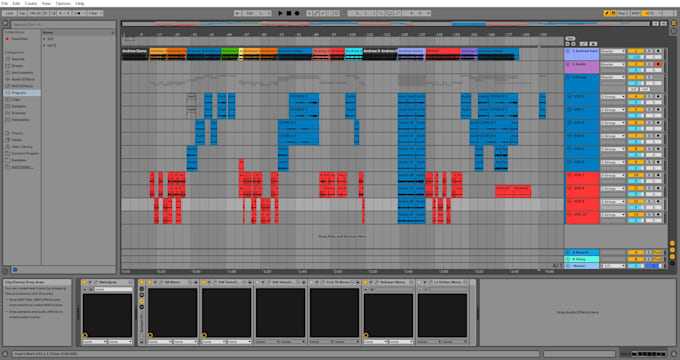Click the Stop button in transport
680x360 pixels.
[x=289, y=13]
